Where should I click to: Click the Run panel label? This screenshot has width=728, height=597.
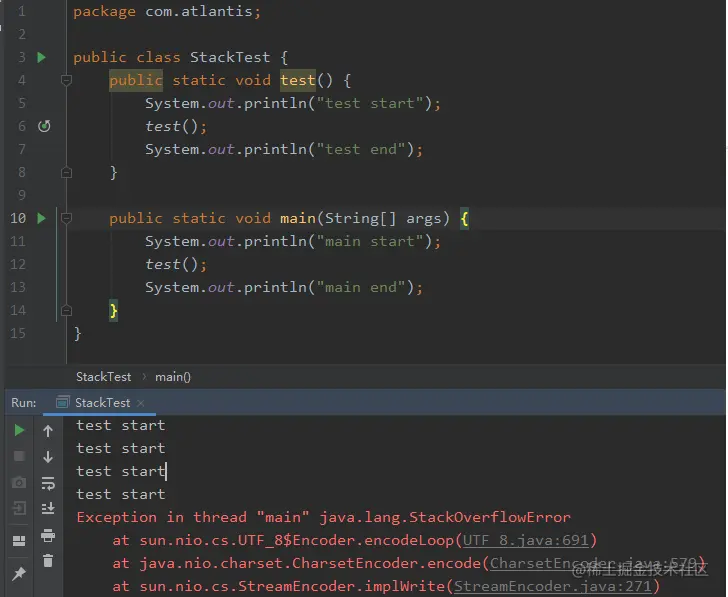(24, 402)
